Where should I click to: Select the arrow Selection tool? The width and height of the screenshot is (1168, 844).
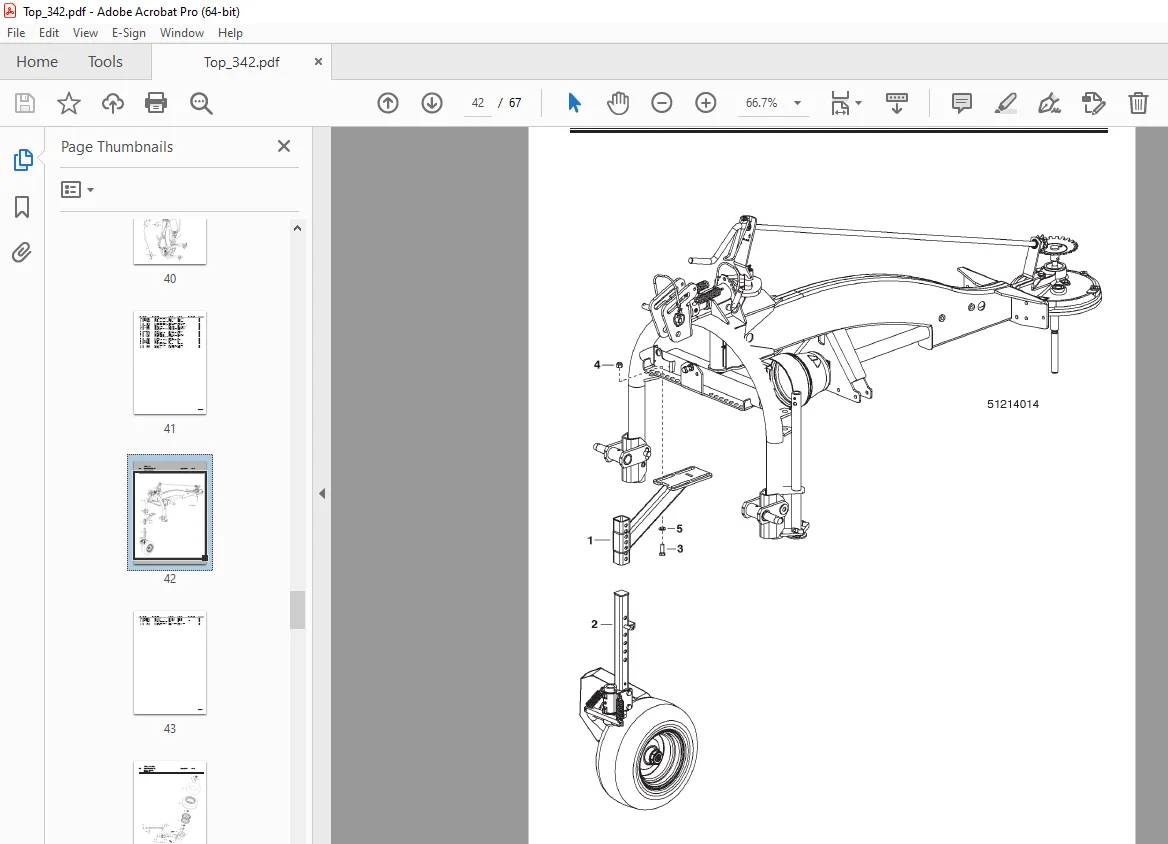[x=574, y=103]
